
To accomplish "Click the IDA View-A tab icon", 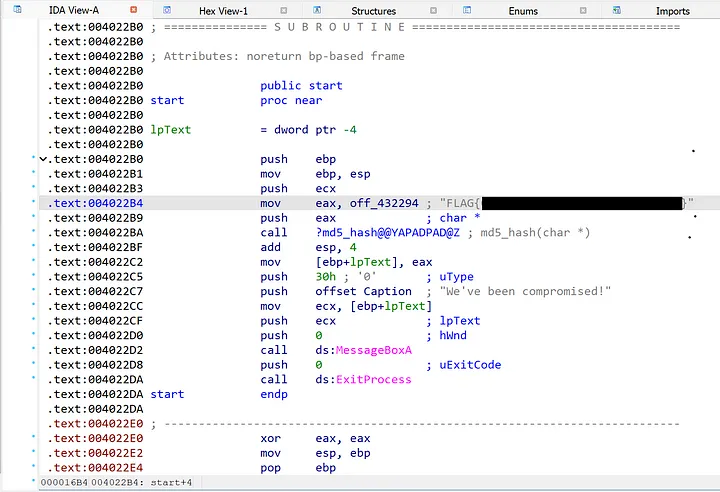I will pyautogui.click(x=17, y=9).
